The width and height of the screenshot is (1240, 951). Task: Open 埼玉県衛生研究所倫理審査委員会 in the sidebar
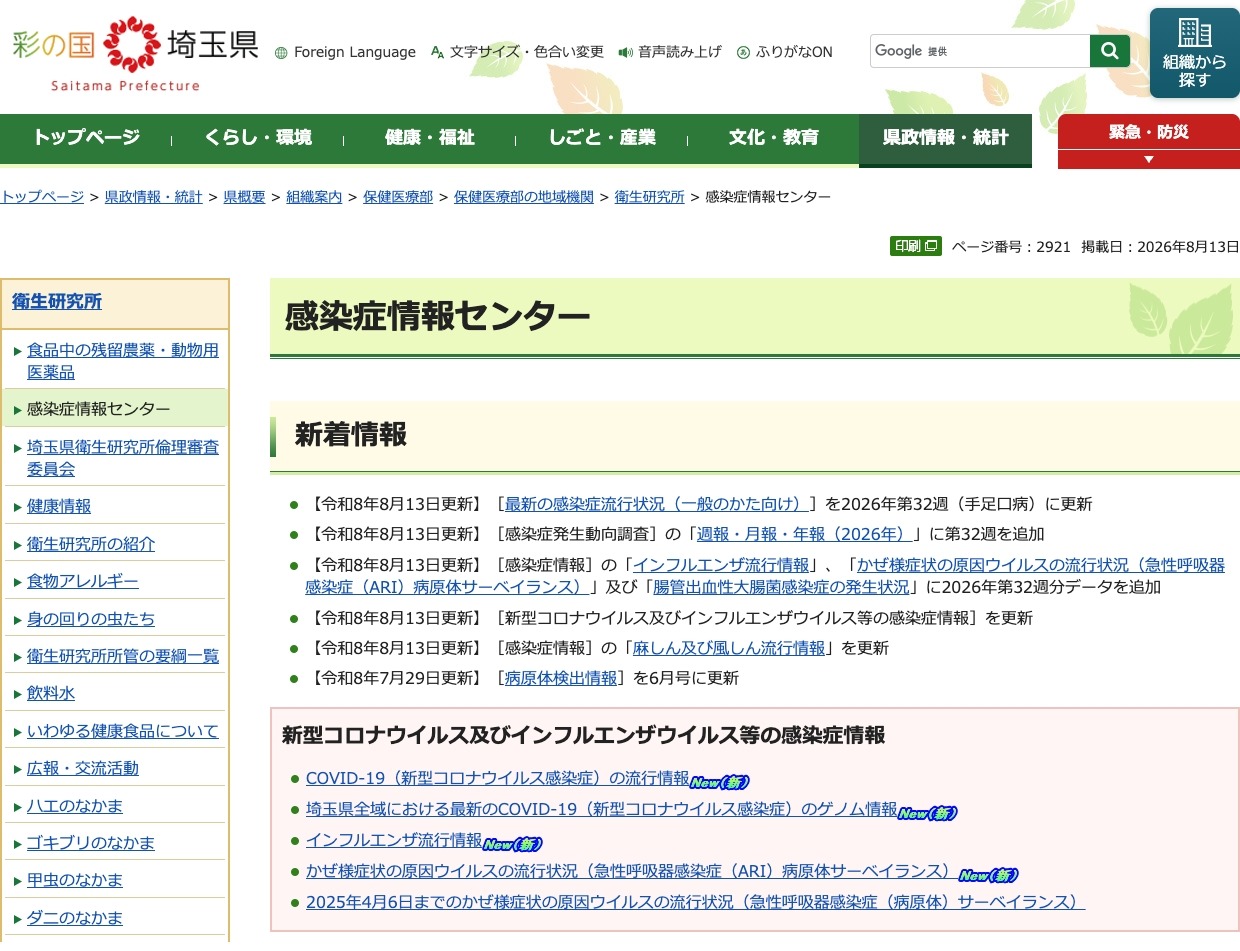pos(122,458)
